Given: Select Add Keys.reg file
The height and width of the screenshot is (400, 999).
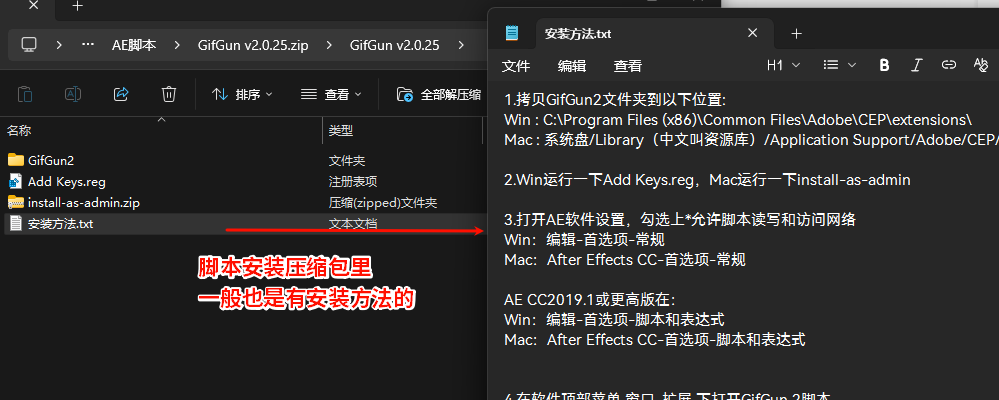Looking at the screenshot, I should pos(67,182).
